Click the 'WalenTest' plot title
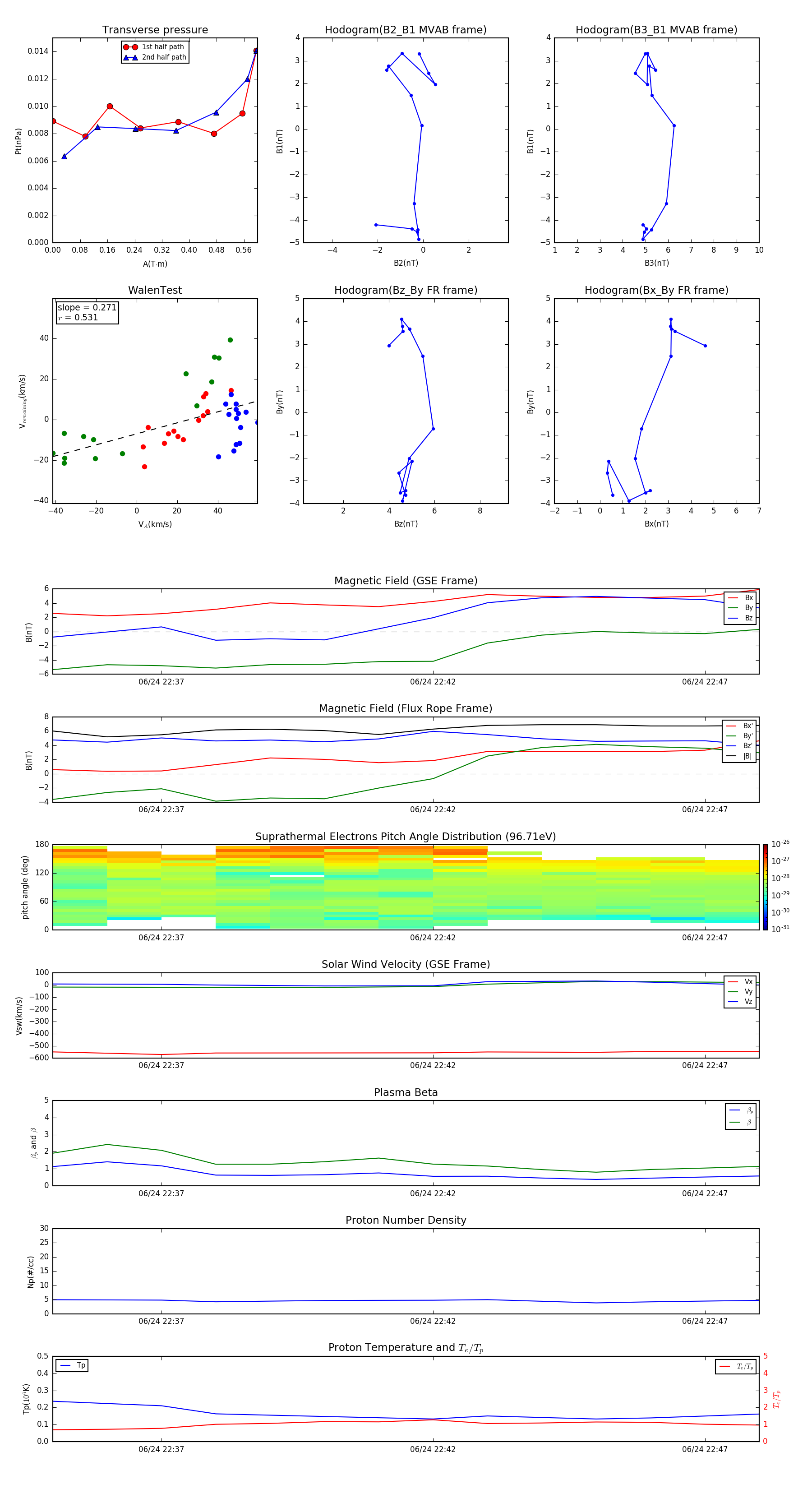Screen dimensions: 812x1489 155,290
